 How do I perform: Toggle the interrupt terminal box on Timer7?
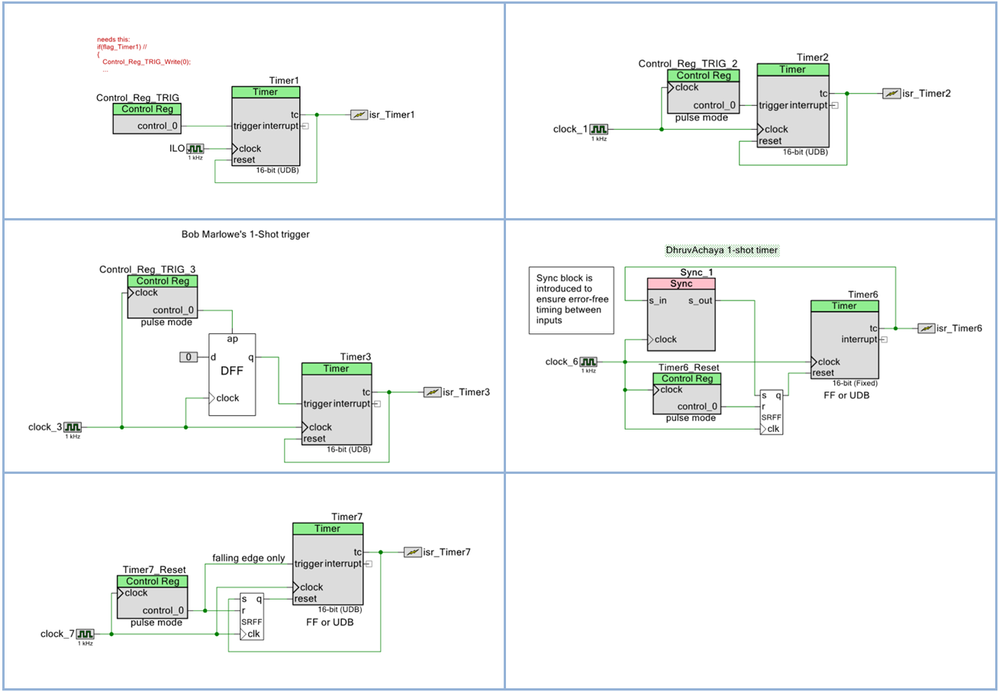click(x=368, y=564)
